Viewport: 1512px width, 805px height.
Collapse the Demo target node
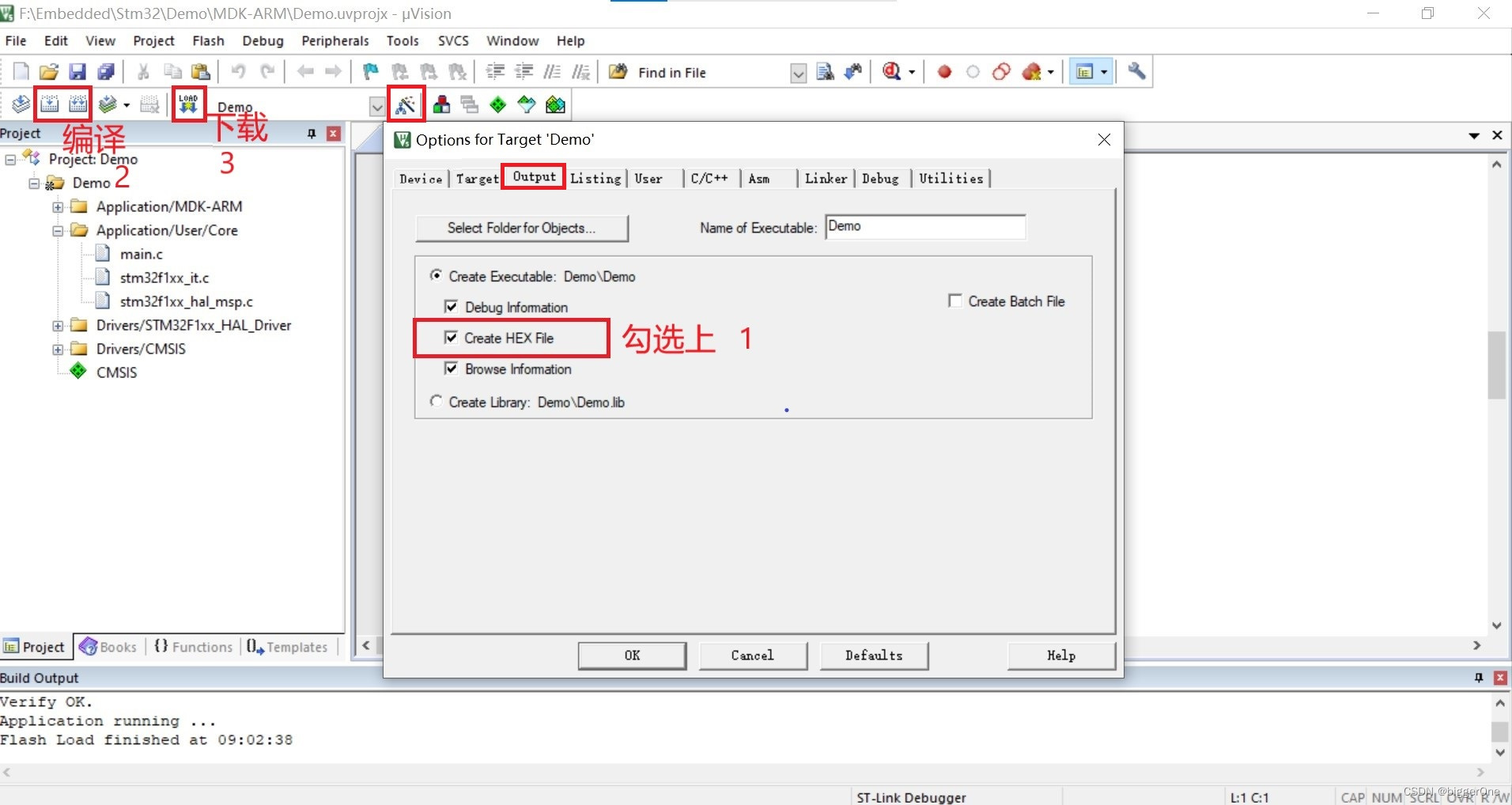(34, 183)
